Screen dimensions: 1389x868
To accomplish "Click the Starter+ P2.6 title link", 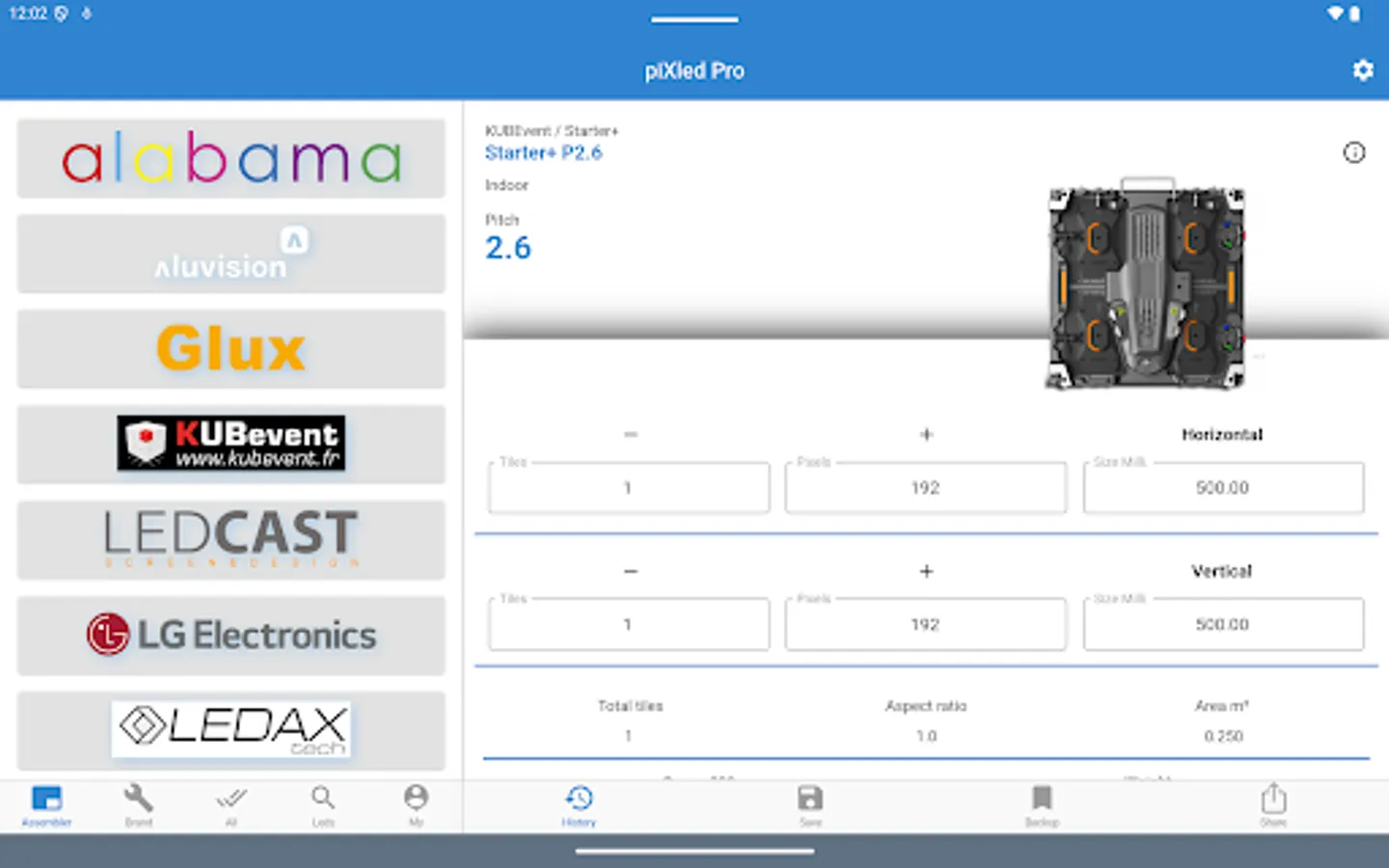I will pos(543,152).
